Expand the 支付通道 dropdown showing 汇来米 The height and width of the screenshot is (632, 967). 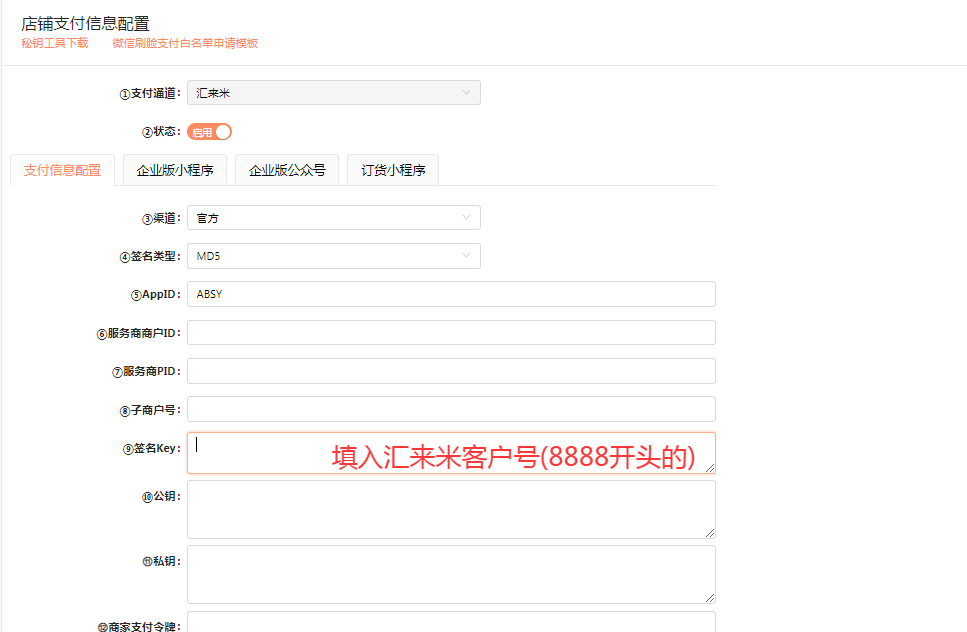(333, 93)
